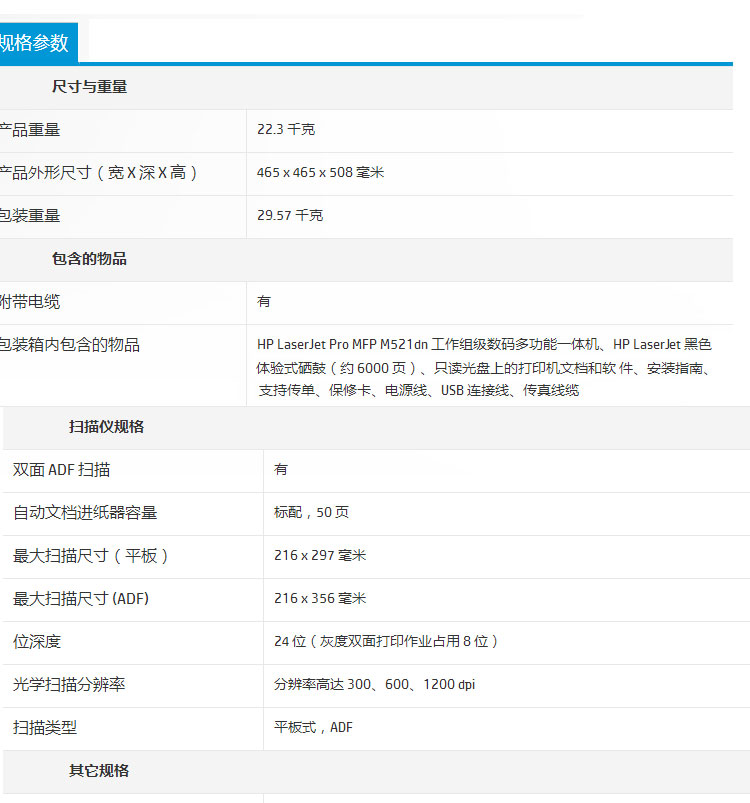Open the 规格参数 tab
Viewport: 750px width, 803px height.
(x=38, y=43)
